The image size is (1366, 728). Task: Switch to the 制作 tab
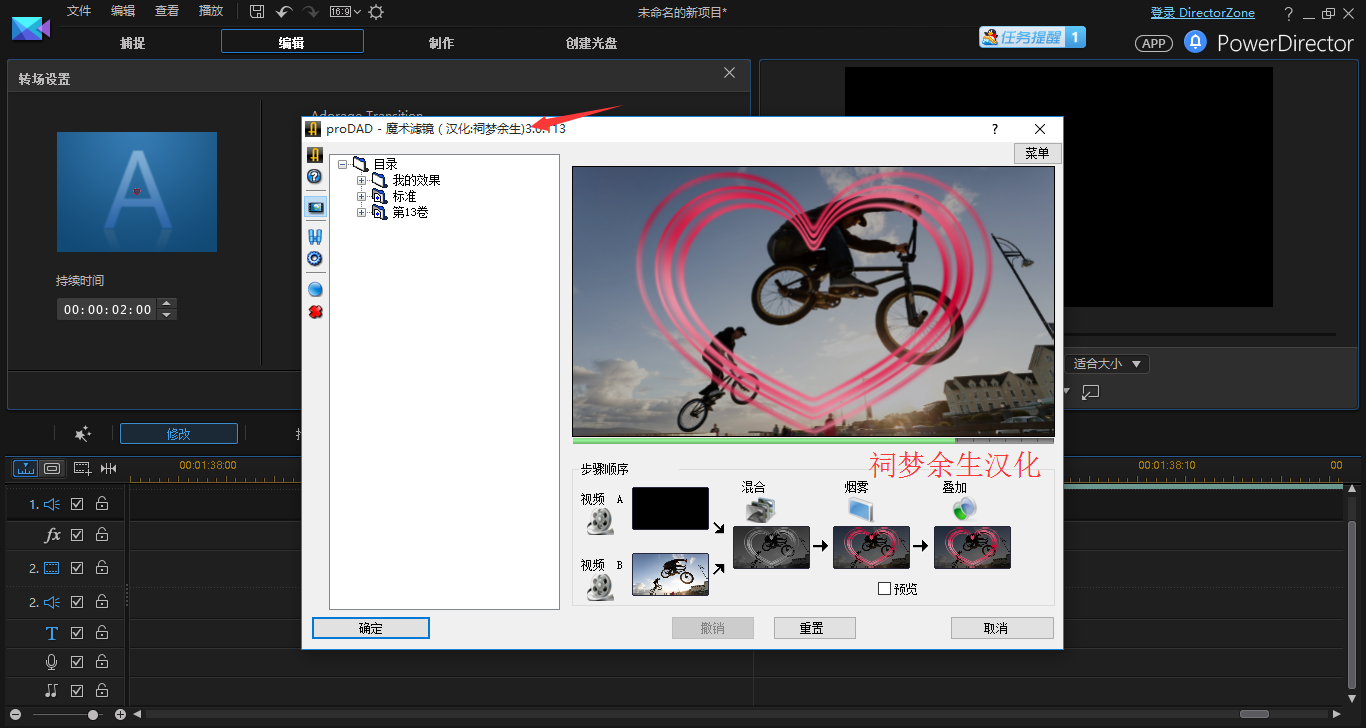441,43
